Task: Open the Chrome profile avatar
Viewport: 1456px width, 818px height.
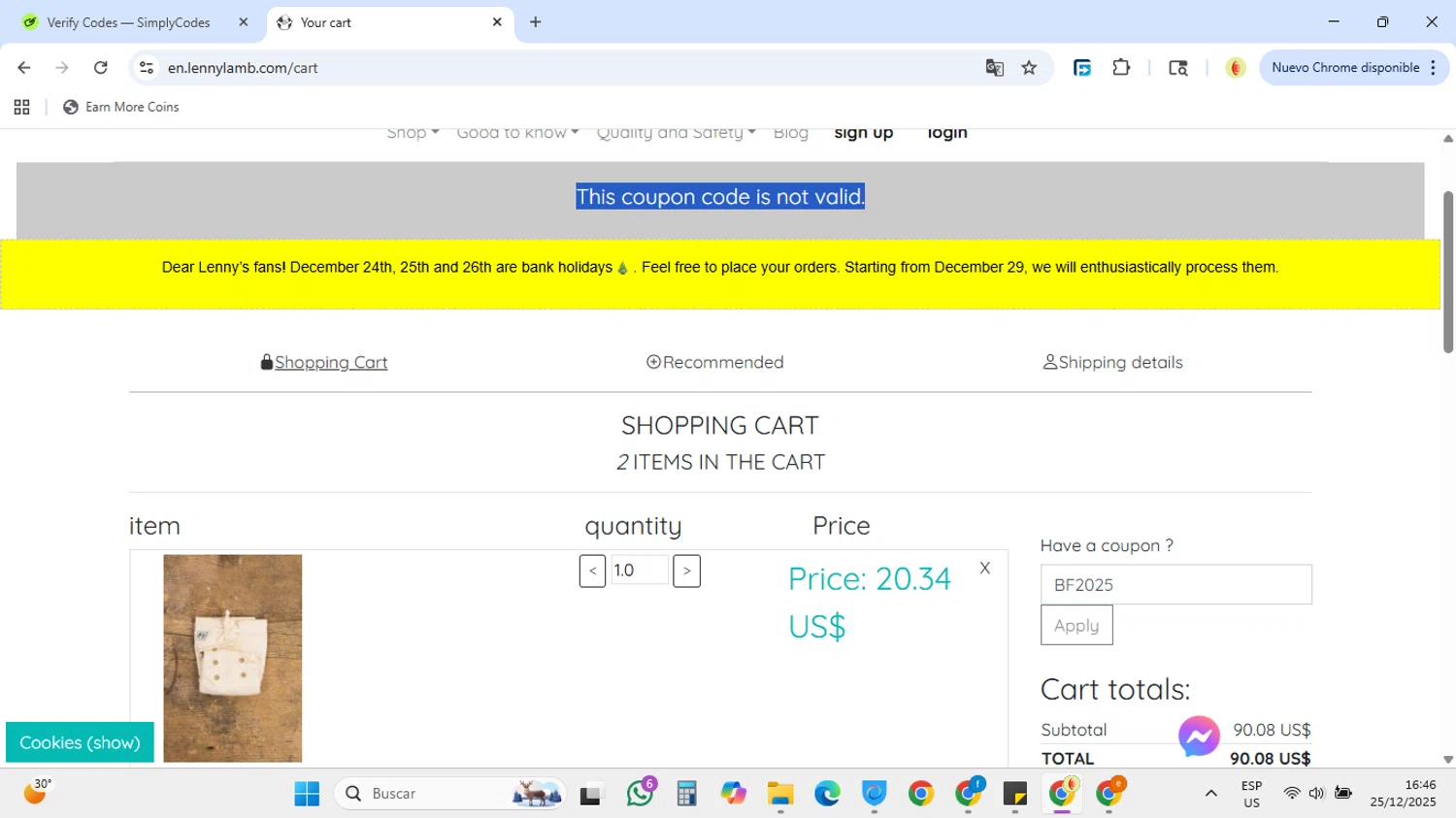Action: click(x=1235, y=68)
